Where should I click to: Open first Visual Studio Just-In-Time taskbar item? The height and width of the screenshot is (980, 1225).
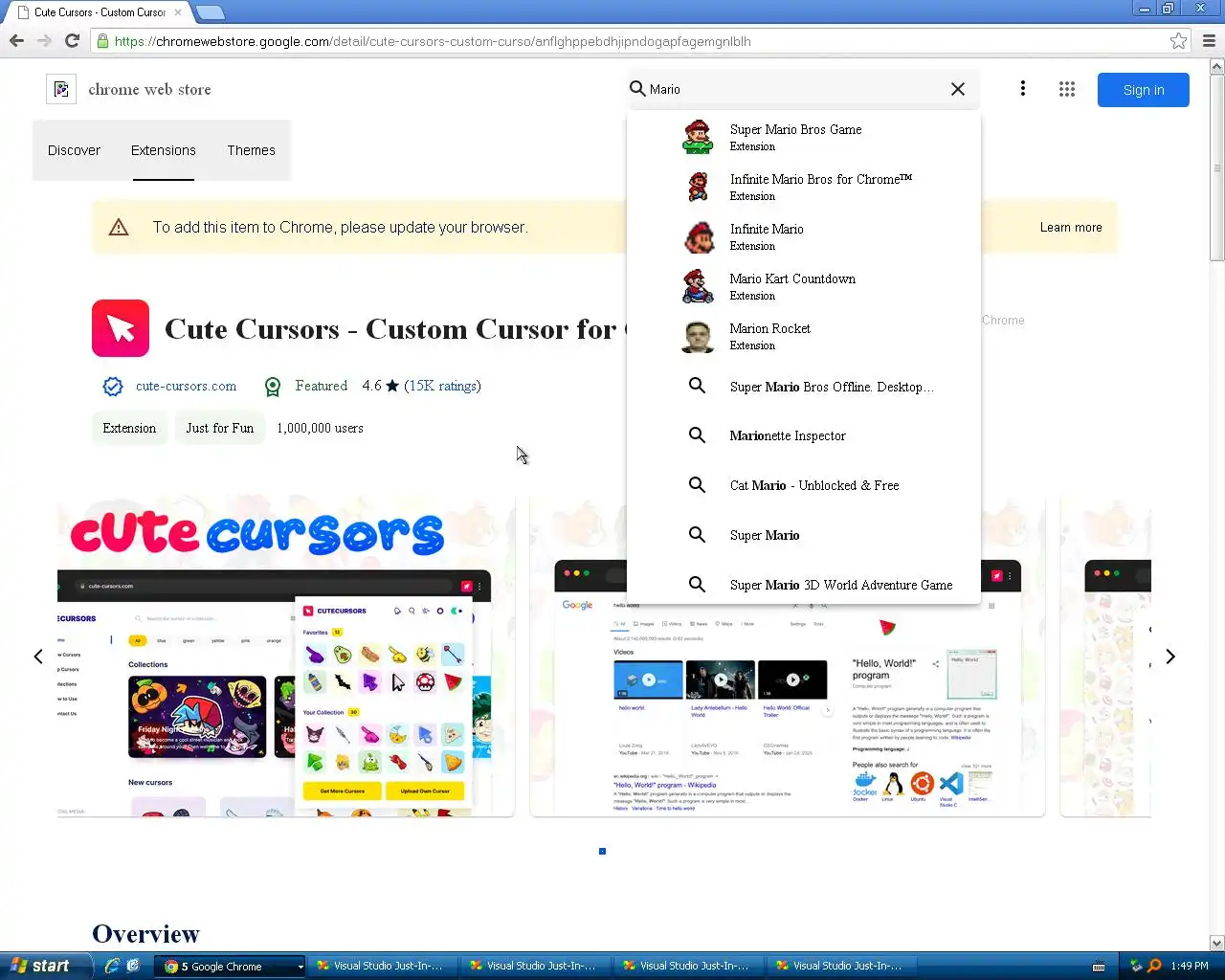click(384, 966)
